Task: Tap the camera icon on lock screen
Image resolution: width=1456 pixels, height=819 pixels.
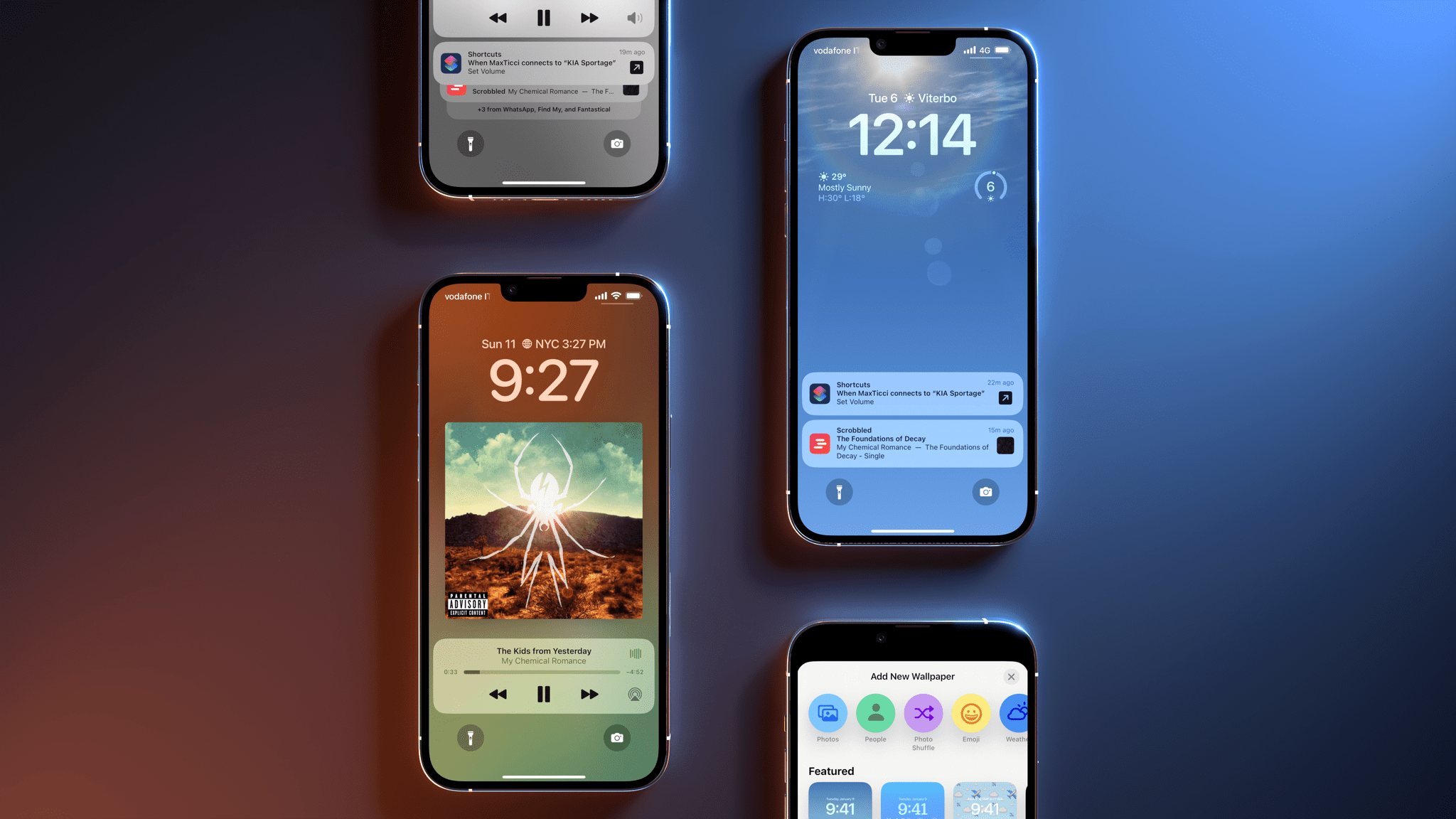Action: [985, 491]
